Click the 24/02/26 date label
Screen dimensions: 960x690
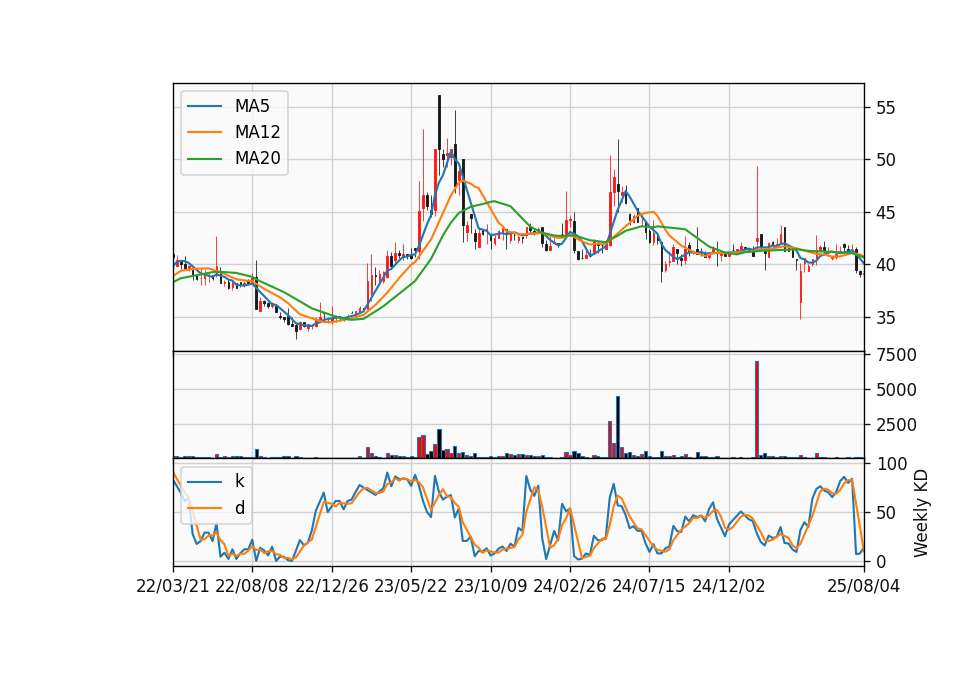569,587
